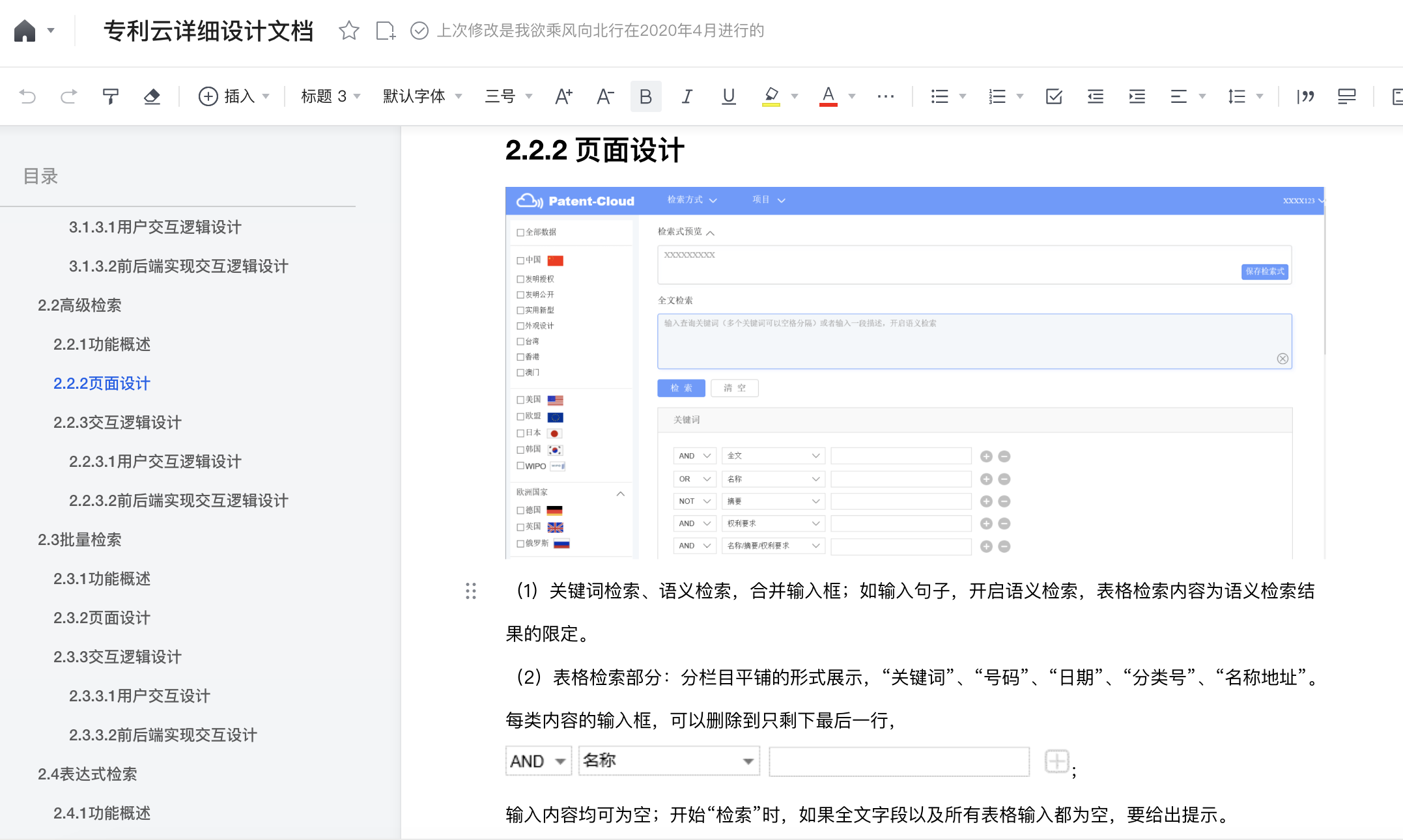Screen dimensions: 1403x840
Task: Click the clear formatting eraser icon
Action: tap(152, 96)
